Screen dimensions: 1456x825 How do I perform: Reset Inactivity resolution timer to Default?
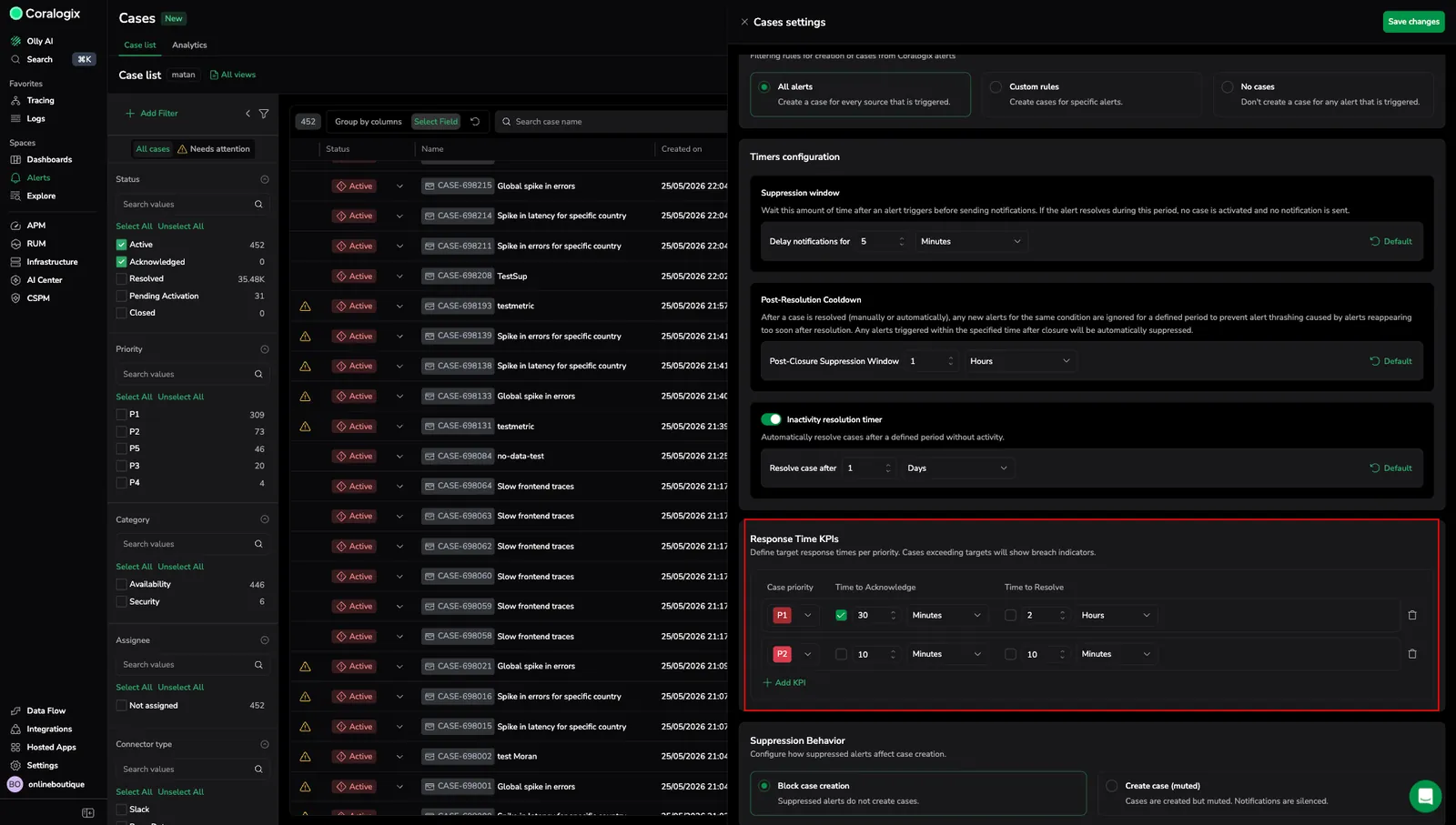point(1391,468)
